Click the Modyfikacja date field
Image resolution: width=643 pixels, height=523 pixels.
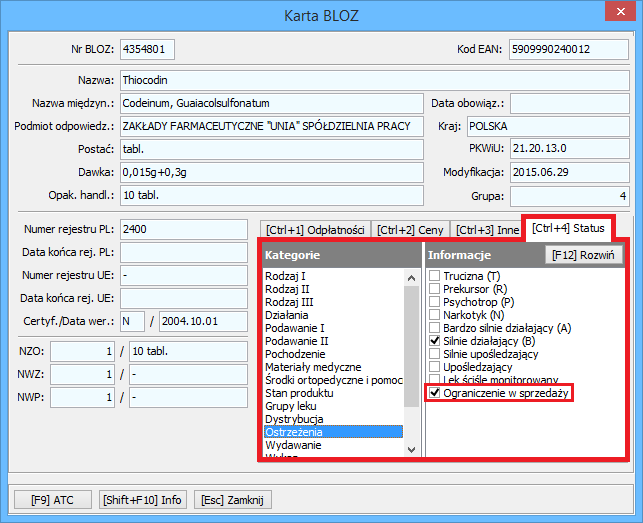point(570,172)
